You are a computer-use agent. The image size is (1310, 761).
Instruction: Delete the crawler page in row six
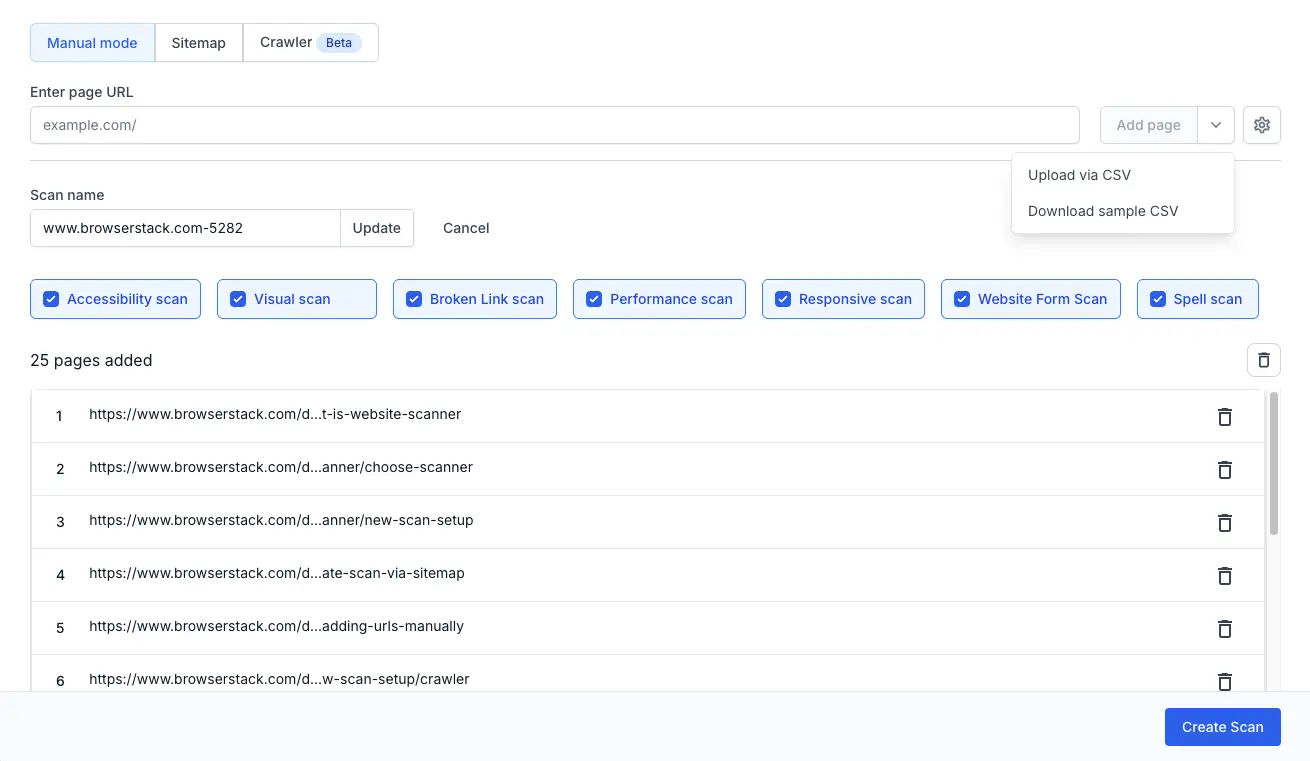(1224, 681)
